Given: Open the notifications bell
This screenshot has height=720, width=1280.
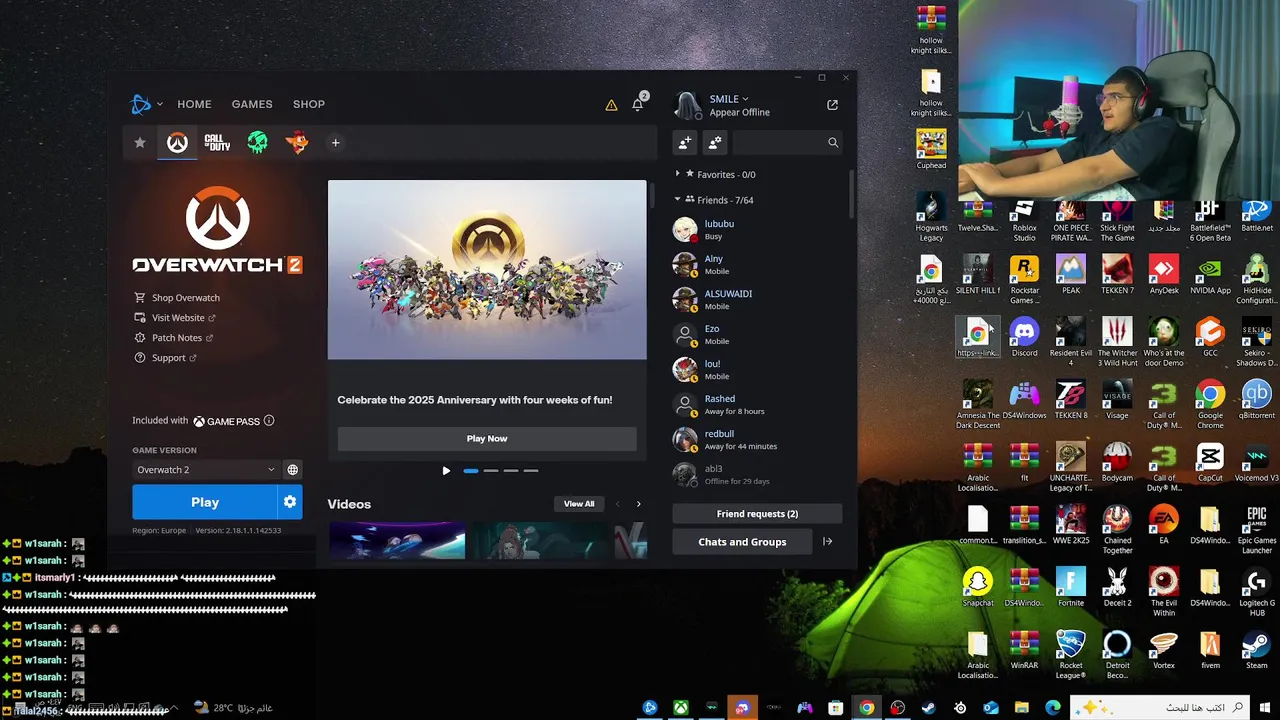Looking at the screenshot, I should (638, 105).
